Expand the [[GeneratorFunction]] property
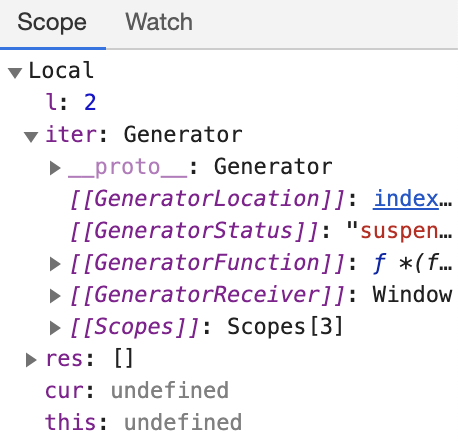Viewport: 458px width, 442px height. pyautogui.click(x=55, y=264)
